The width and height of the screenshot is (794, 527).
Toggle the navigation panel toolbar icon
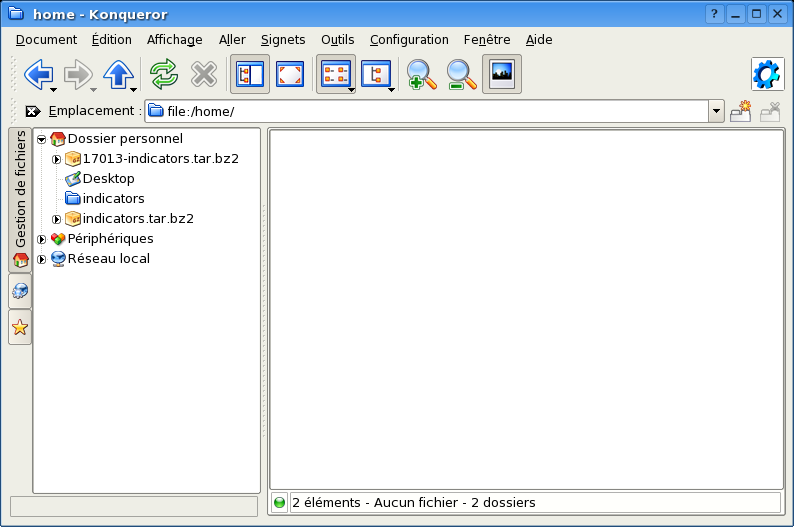click(x=250, y=74)
